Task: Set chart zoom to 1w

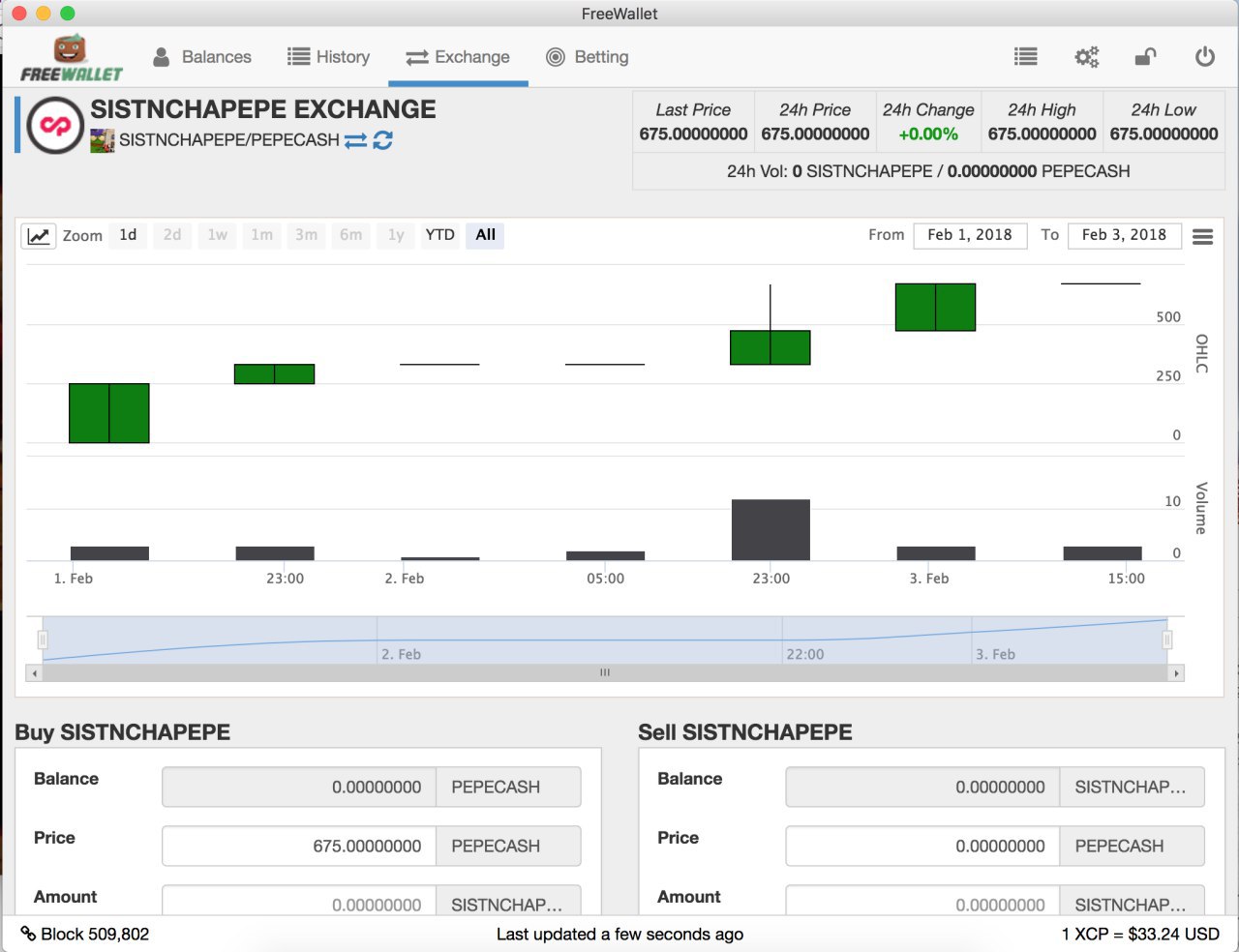Action: tap(218, 235)
